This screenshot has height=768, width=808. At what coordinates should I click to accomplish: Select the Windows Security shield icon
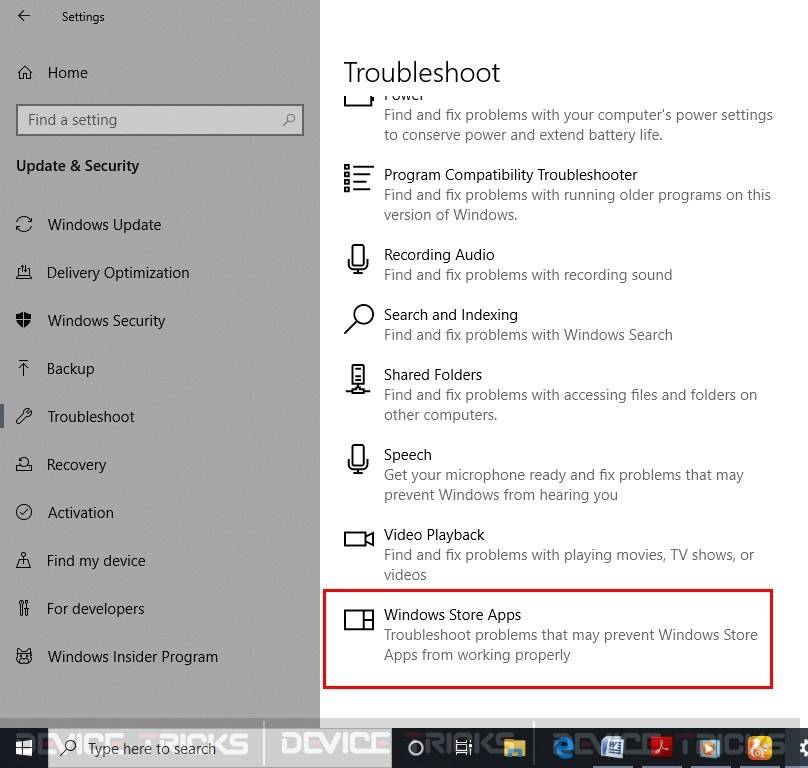[24, 320]
